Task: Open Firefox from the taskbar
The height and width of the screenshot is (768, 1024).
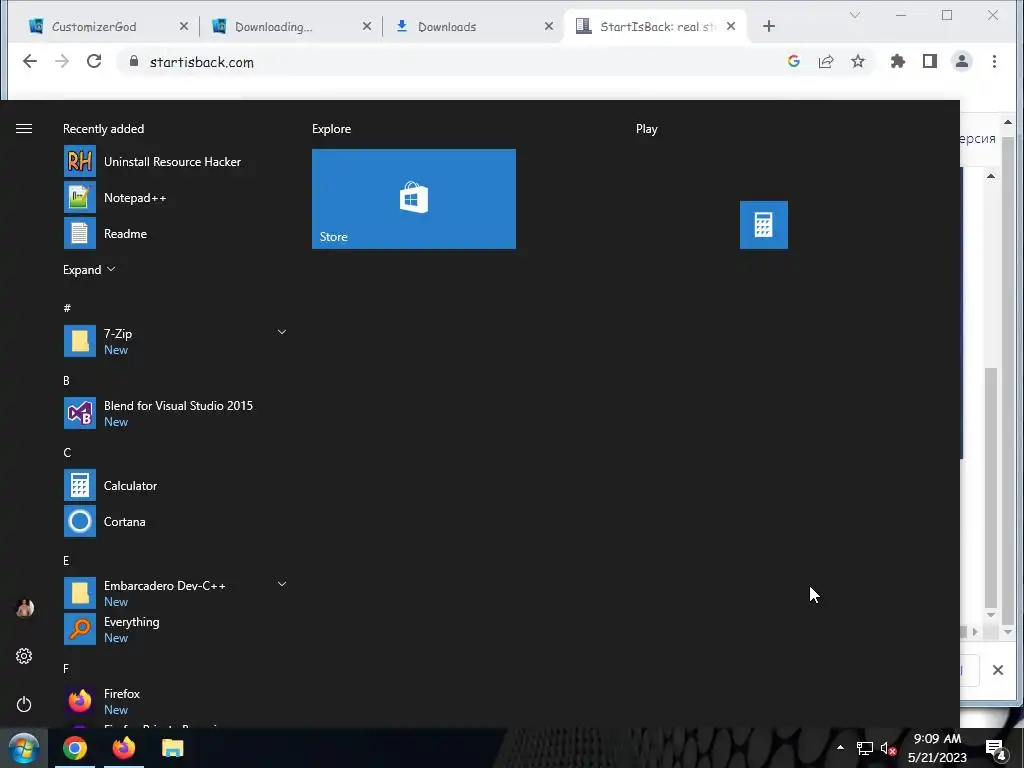Action: pos(123,748)
